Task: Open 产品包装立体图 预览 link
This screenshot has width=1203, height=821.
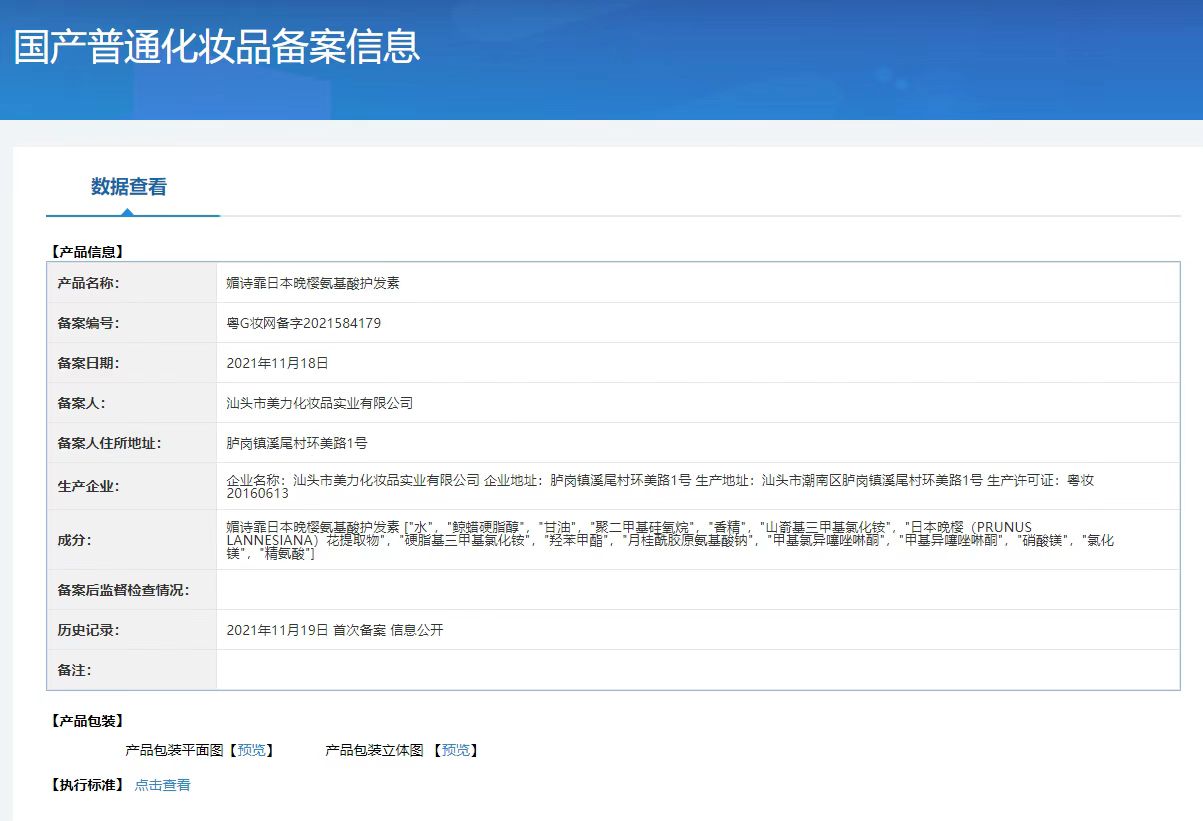Action: pos(456,750)
